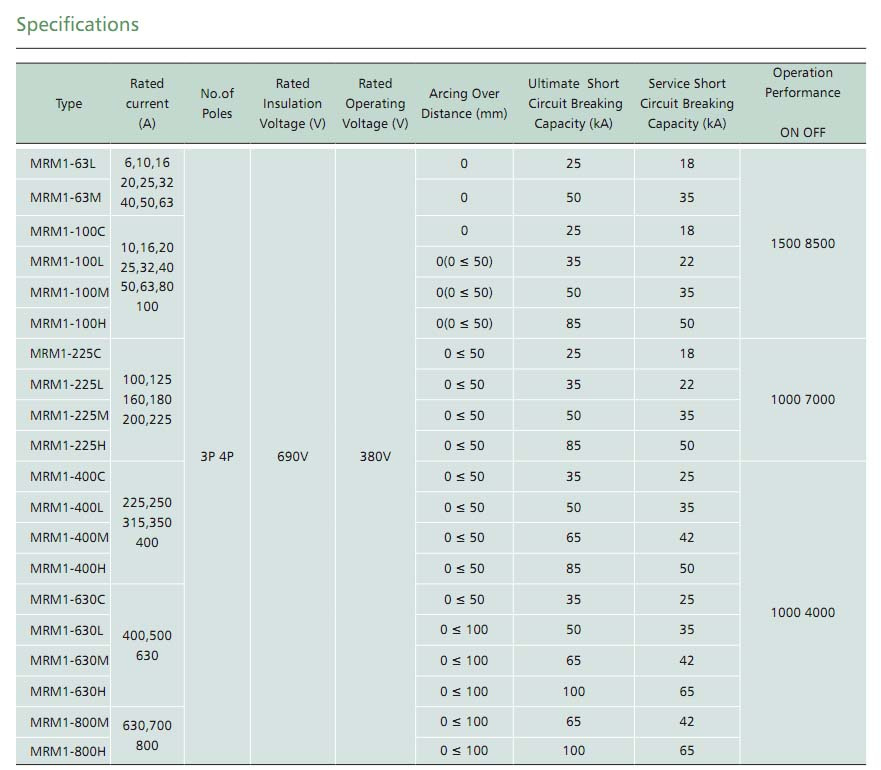Click the Rated current (A) header
This screenshot has height=770, width=881.
tap(147, 103)
